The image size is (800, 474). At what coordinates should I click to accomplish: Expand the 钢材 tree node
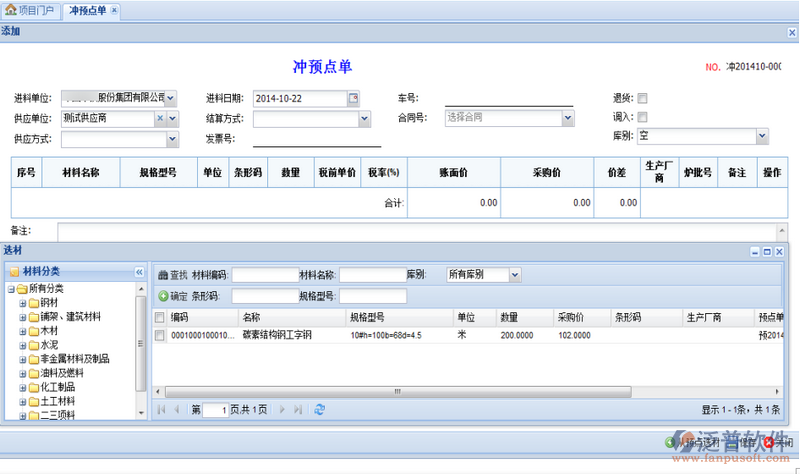click(x=22, y=303)
